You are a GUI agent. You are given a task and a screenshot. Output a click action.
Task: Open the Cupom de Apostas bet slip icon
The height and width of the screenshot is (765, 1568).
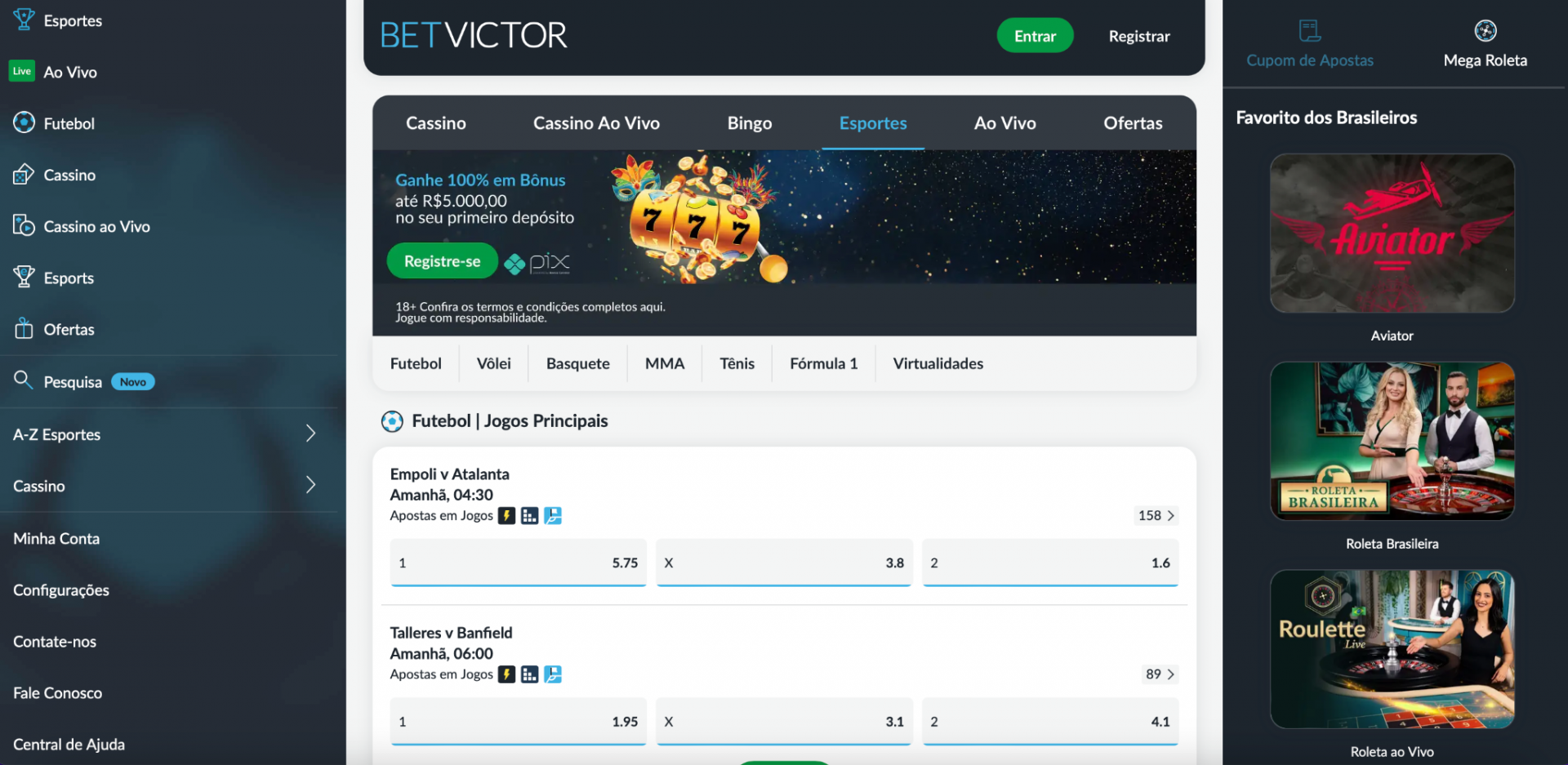click(x=1308, y=31)
